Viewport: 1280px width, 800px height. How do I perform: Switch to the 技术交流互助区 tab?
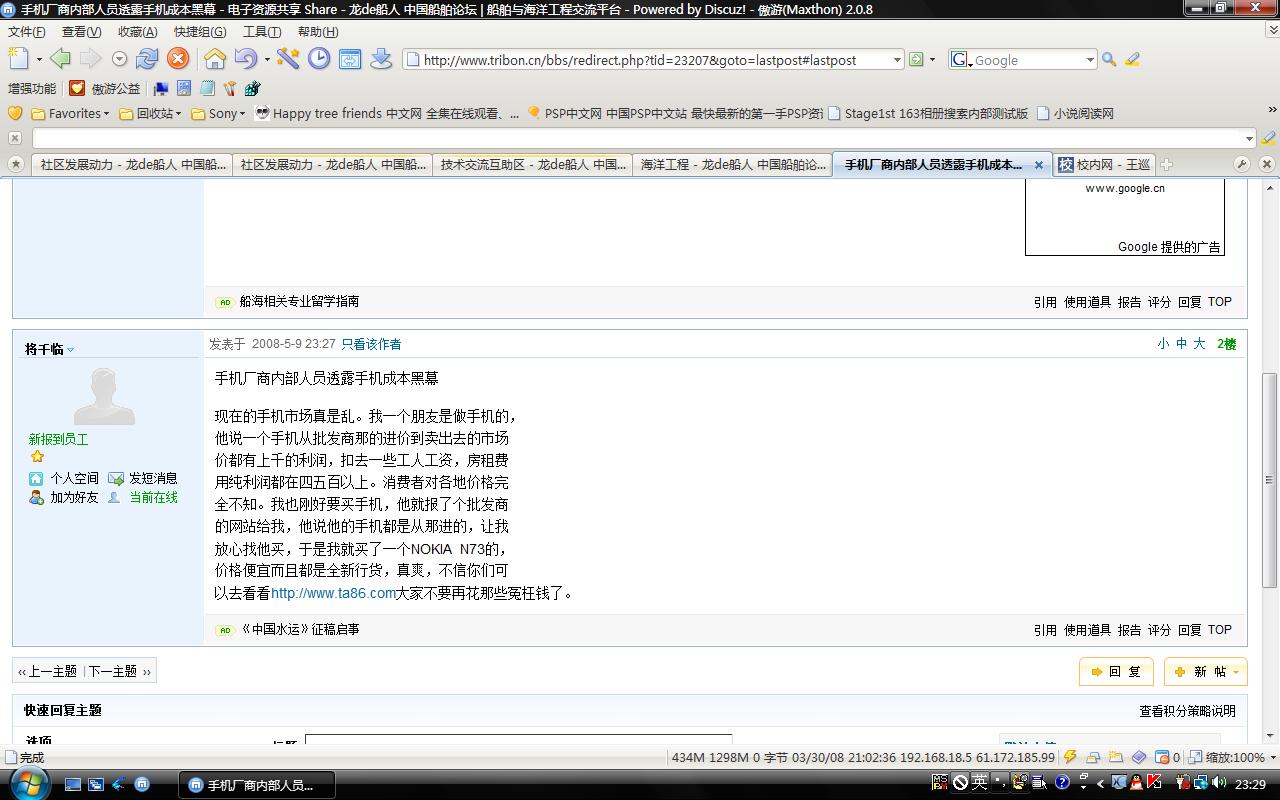click(532, 164)
